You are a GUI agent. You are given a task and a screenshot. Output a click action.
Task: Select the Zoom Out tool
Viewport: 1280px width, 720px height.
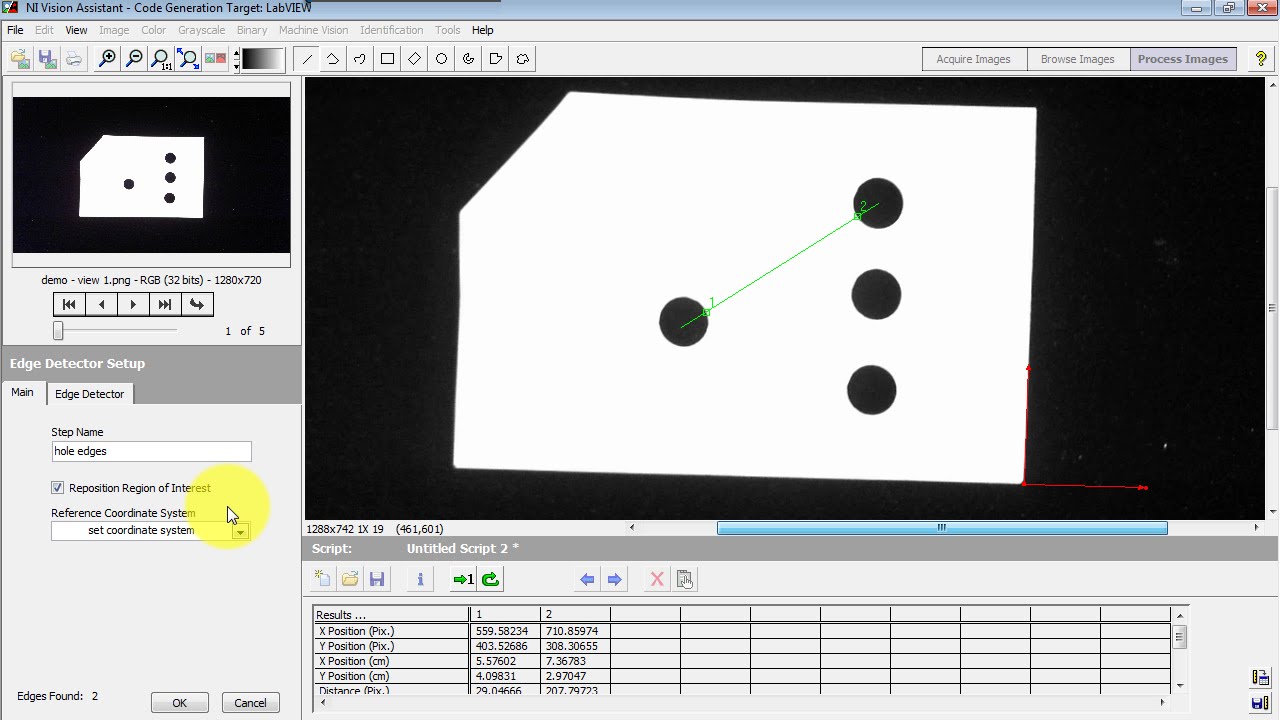click(x=134, y=59)
